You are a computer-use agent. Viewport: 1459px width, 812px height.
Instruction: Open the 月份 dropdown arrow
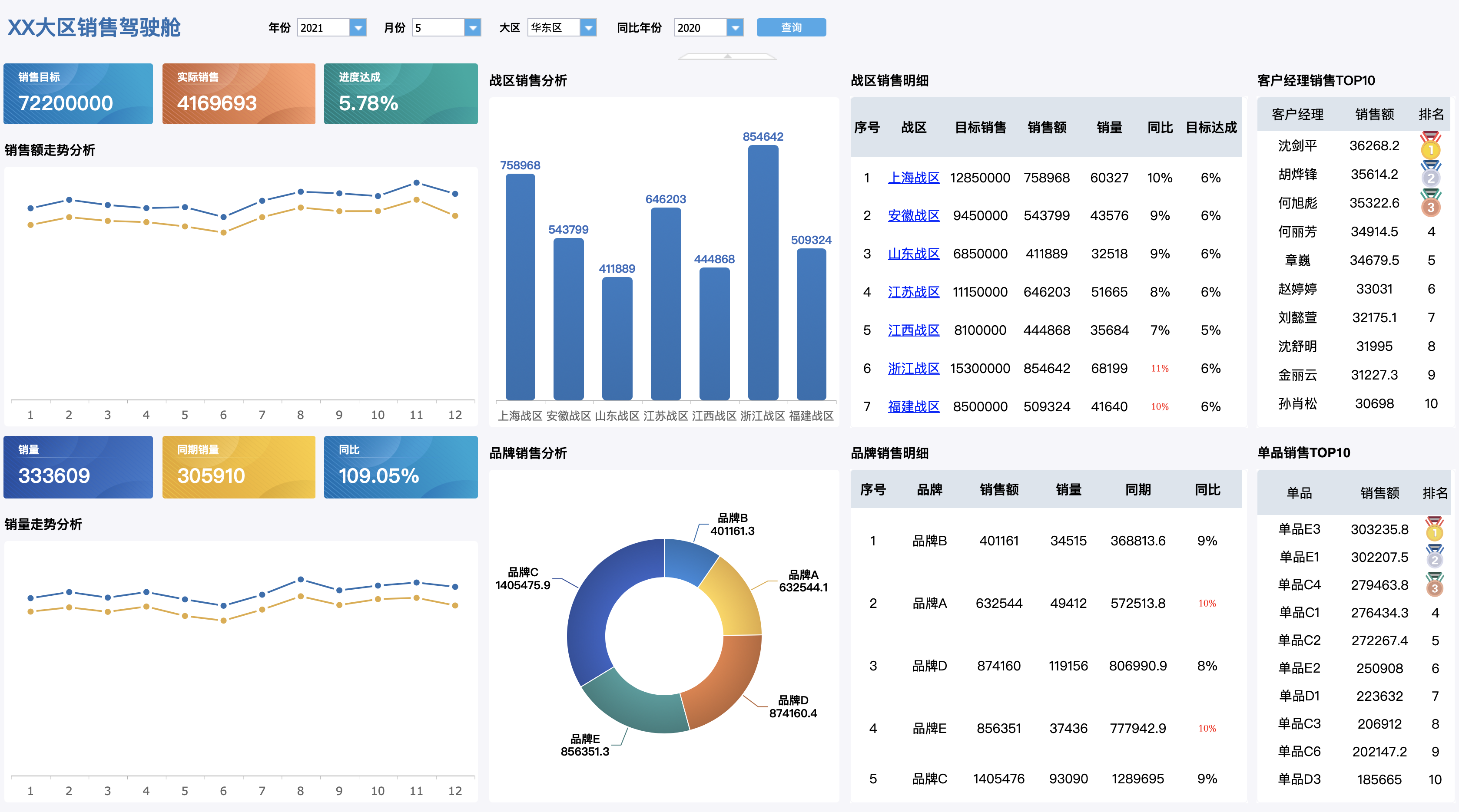click(472, 28)
